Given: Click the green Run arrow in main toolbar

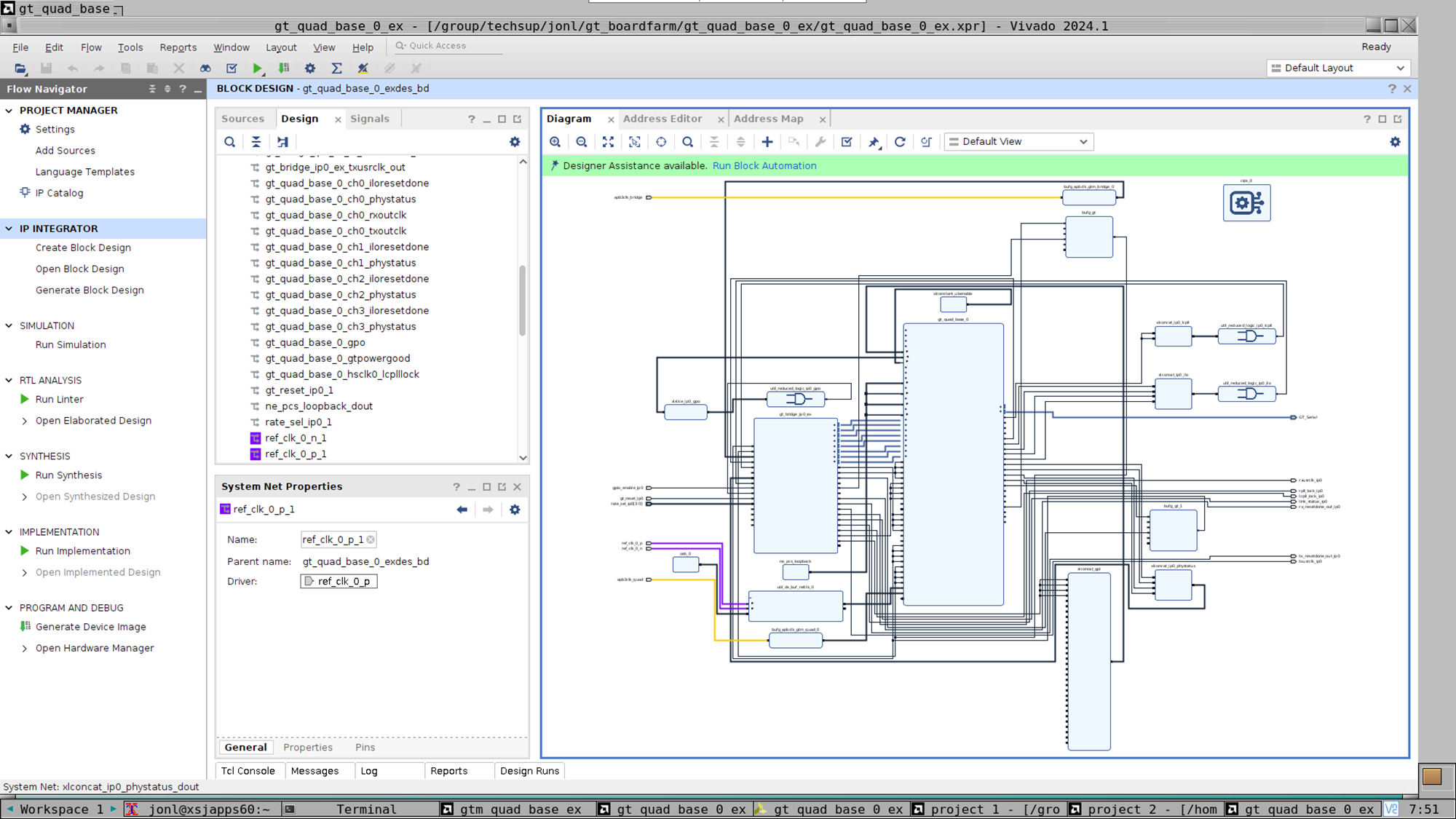Looking at the screenshot, I should [x=258, y=68].
